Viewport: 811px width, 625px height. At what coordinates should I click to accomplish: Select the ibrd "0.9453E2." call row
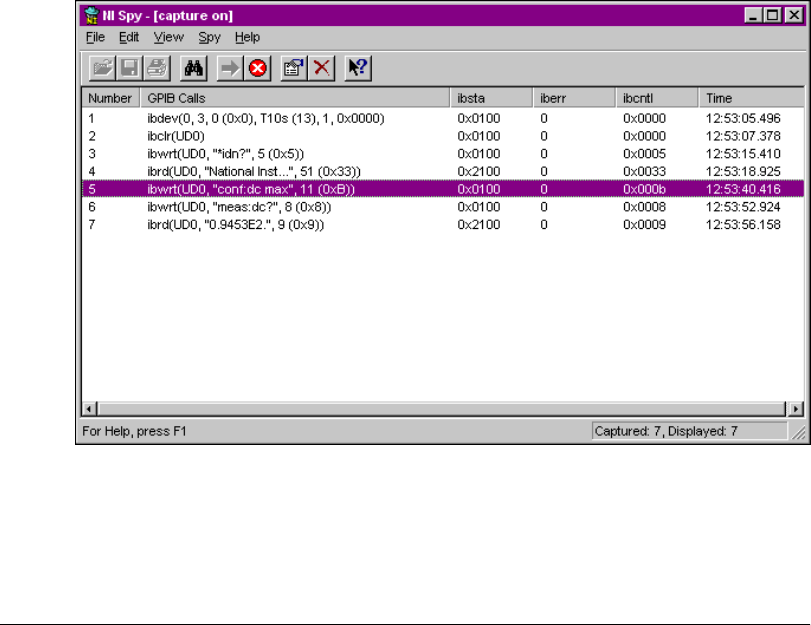pos(443,225)
